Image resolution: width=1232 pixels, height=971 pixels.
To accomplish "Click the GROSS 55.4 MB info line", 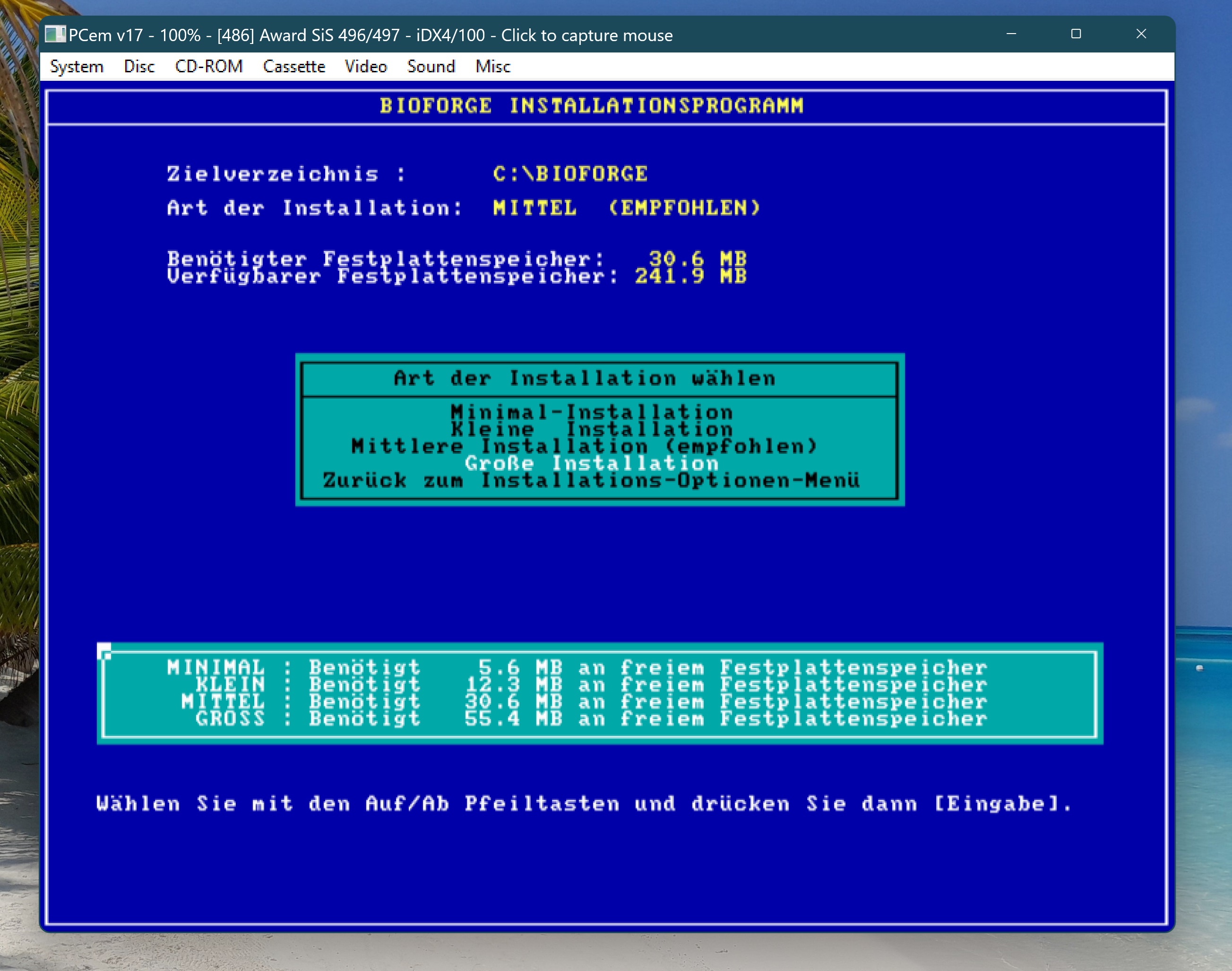I will click(592, 718).
